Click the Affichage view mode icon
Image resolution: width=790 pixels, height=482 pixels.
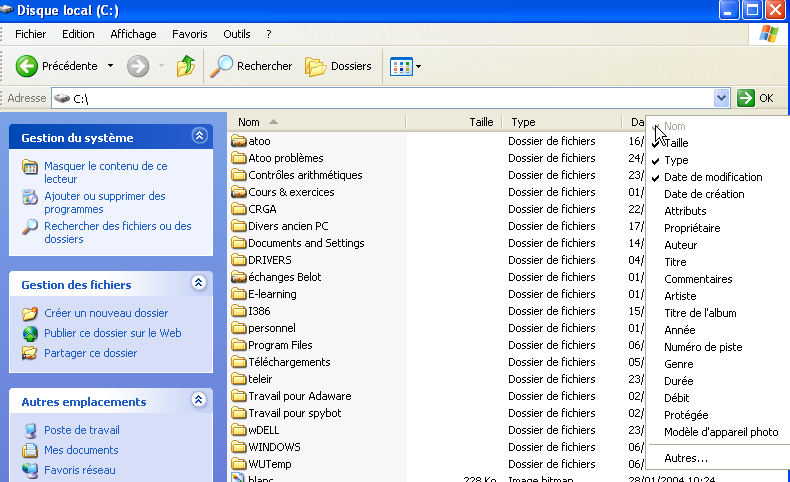[401, 66]
